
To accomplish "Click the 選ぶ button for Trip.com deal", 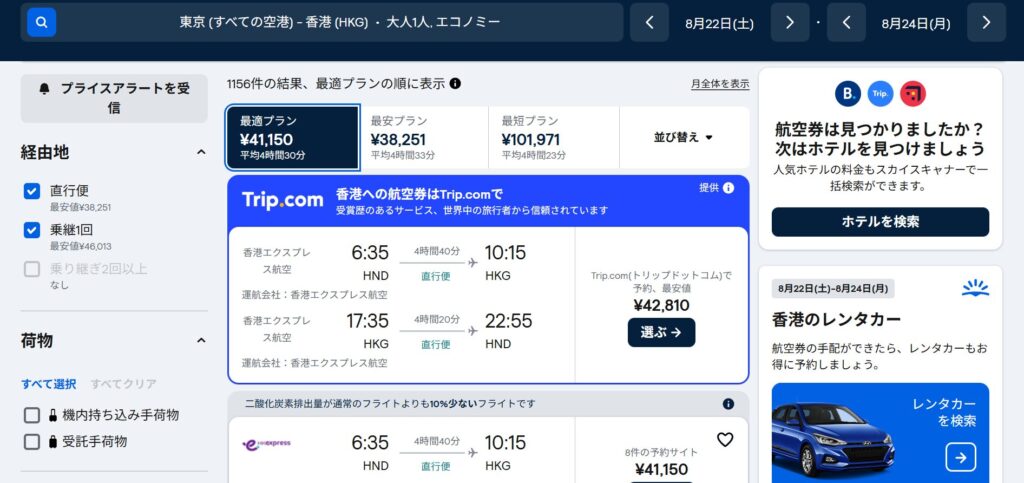I will (661, 332).
